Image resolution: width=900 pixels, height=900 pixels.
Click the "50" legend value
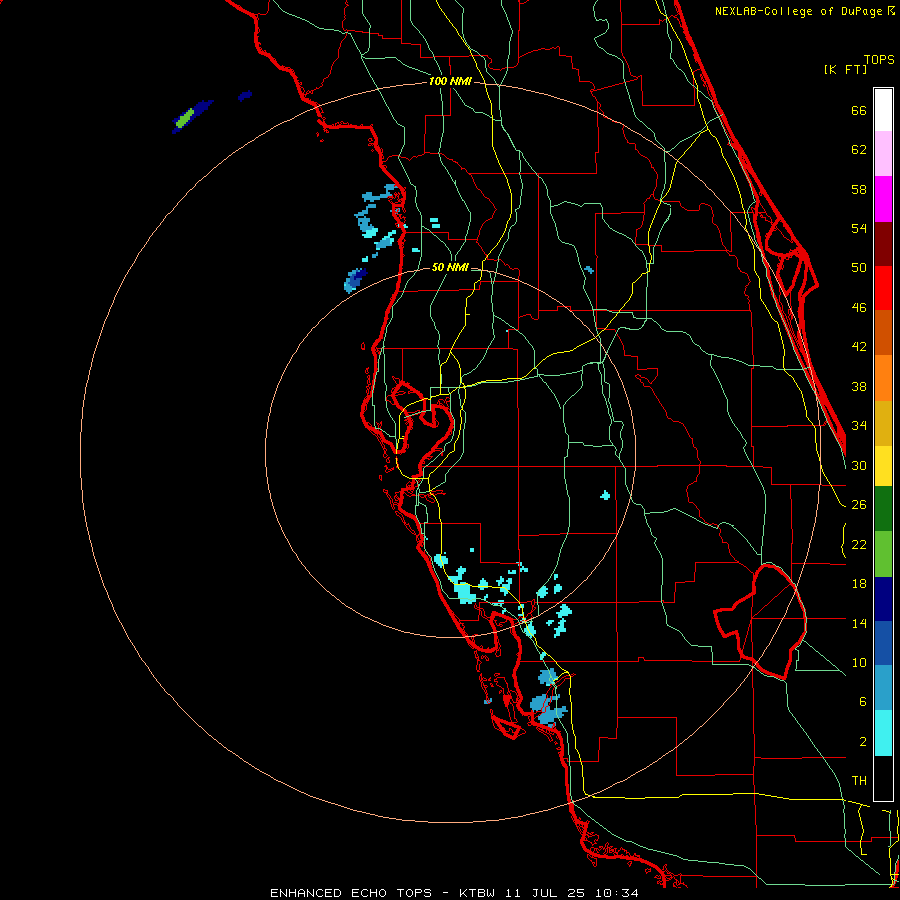(x=859, y=268)
